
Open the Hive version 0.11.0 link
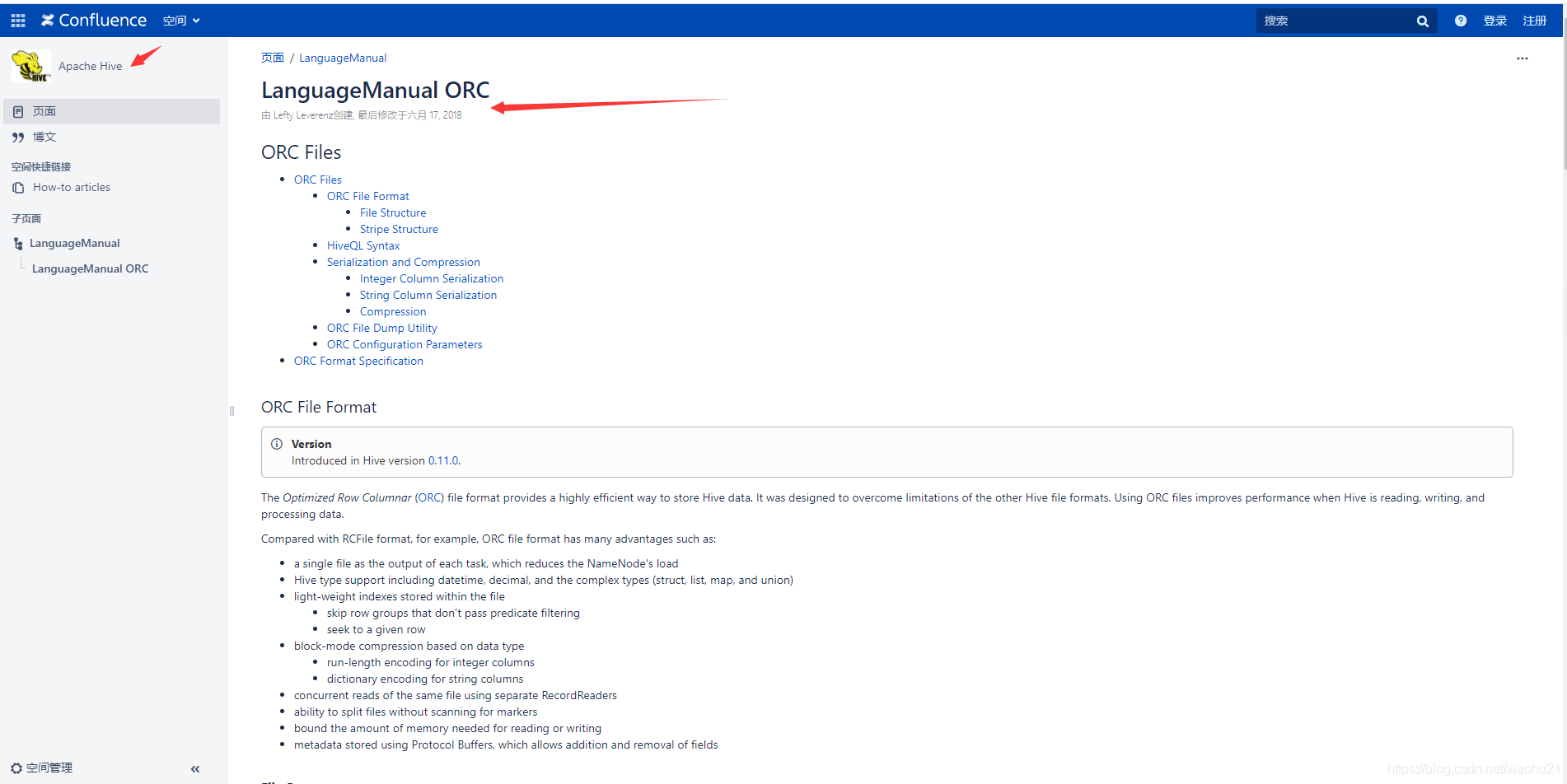point(443,460)
